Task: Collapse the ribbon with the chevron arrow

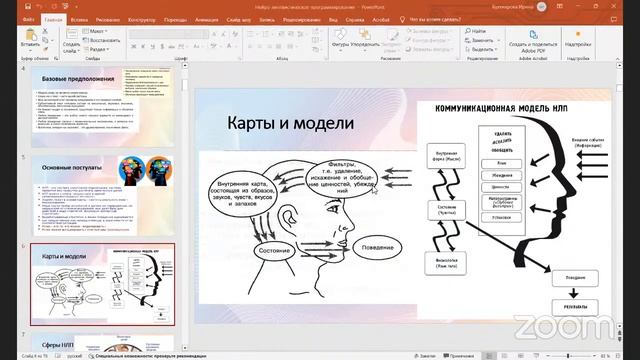Action: point(617,59)
